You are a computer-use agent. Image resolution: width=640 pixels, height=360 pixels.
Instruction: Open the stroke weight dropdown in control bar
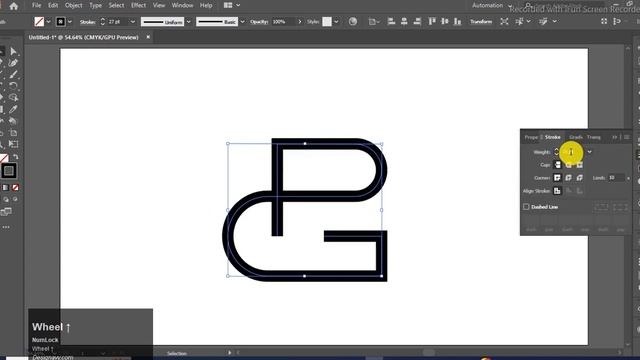[x=133, y=21]
